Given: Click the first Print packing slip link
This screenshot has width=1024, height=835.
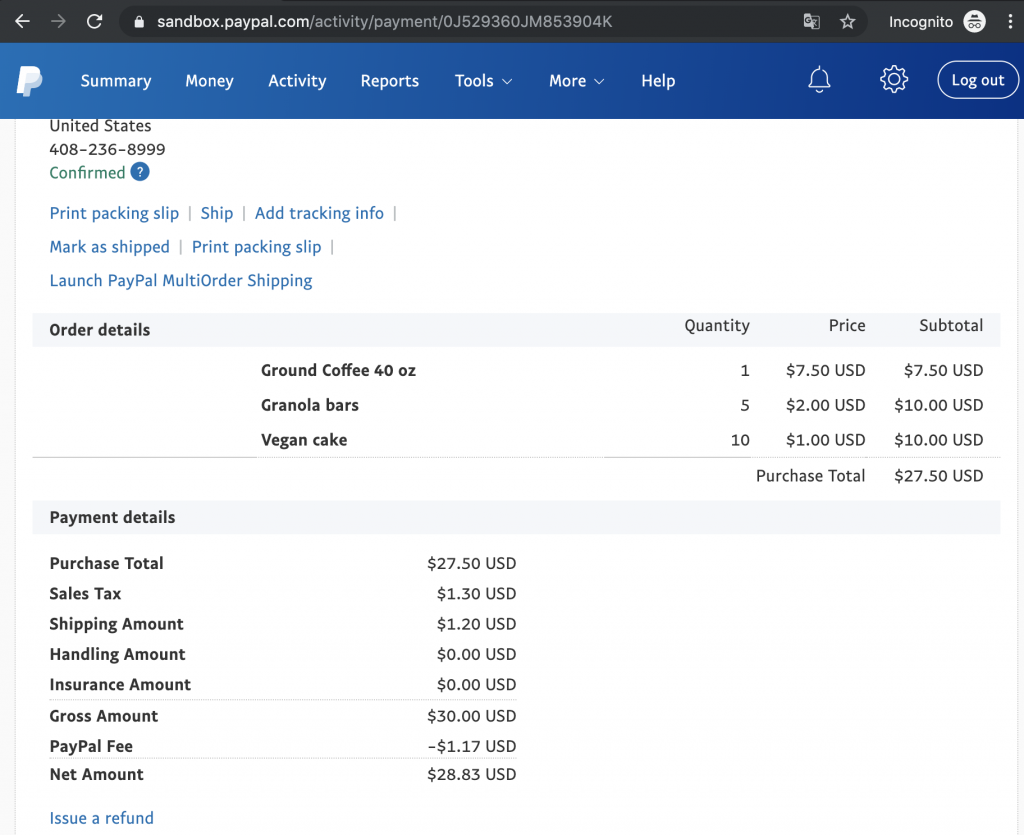Looking at the screenshot, I should point(114,213).
